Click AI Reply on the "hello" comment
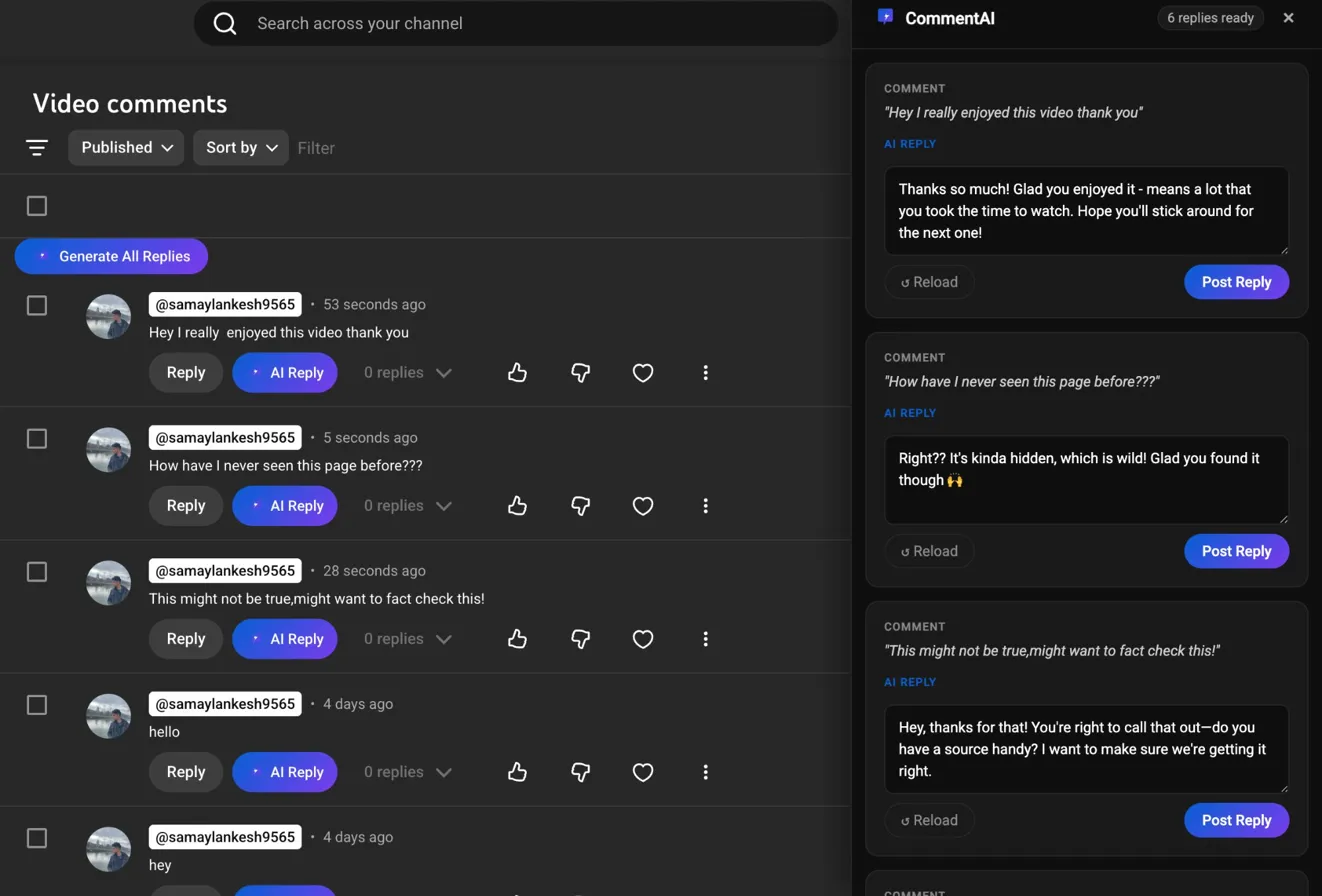Image resolution: width=1322 pixels, height=896 pixels. coord(285,772)
